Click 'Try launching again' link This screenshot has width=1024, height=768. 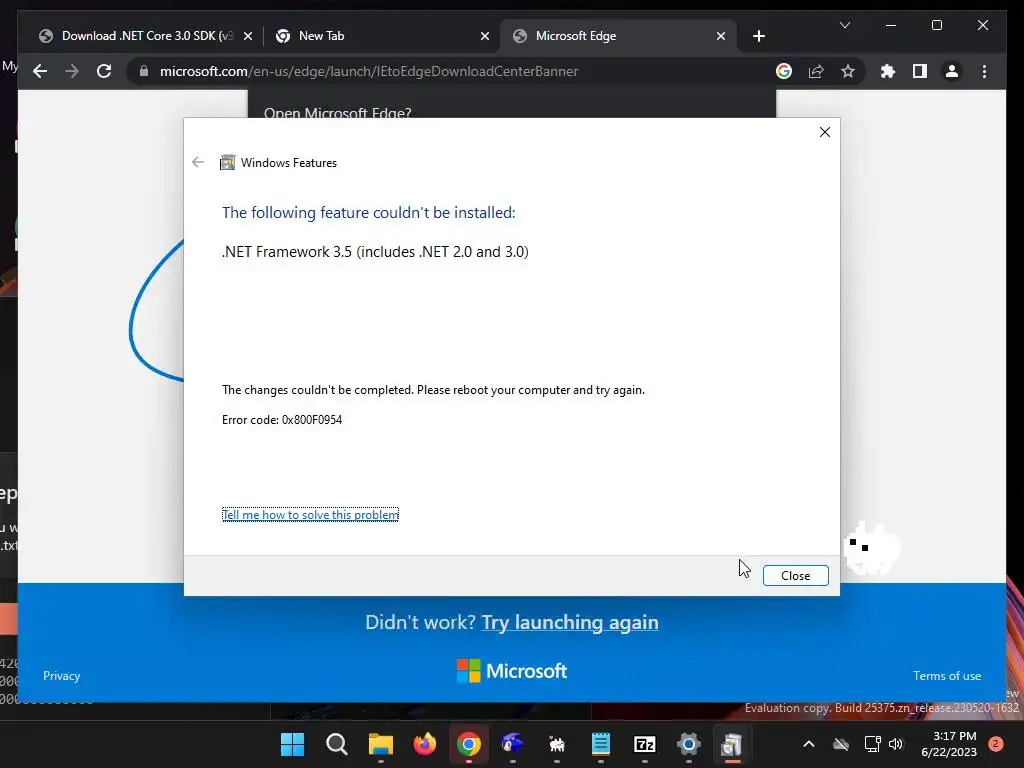tap(569, 622)
